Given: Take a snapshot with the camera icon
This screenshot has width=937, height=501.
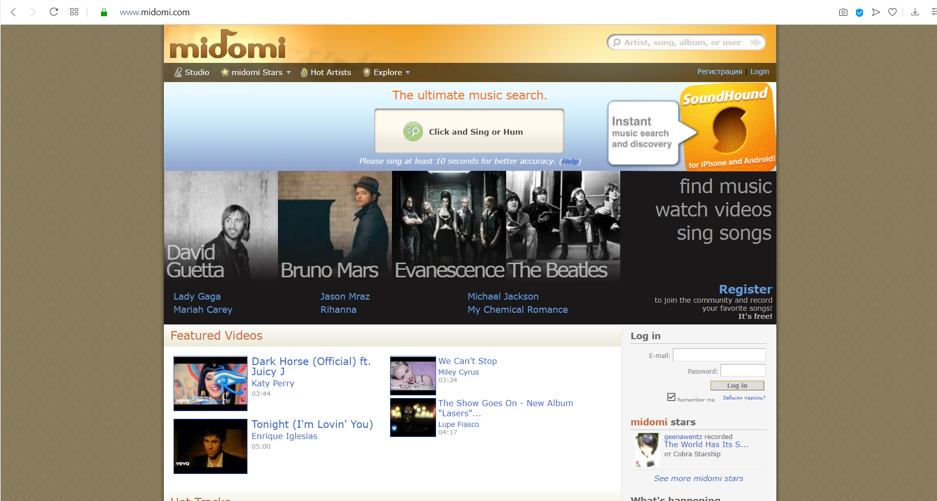Looking at the screenshot, I should [x=843, y=12].
